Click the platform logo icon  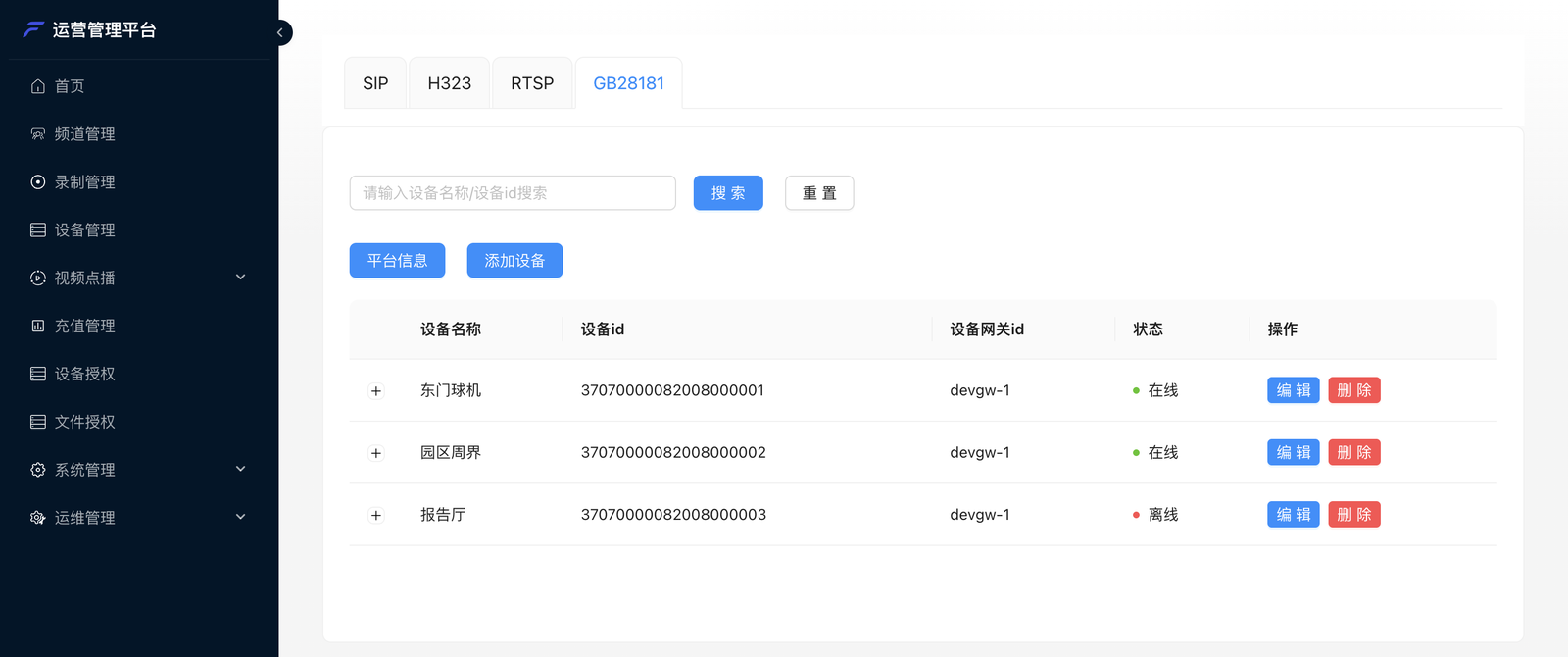(34, 29)
